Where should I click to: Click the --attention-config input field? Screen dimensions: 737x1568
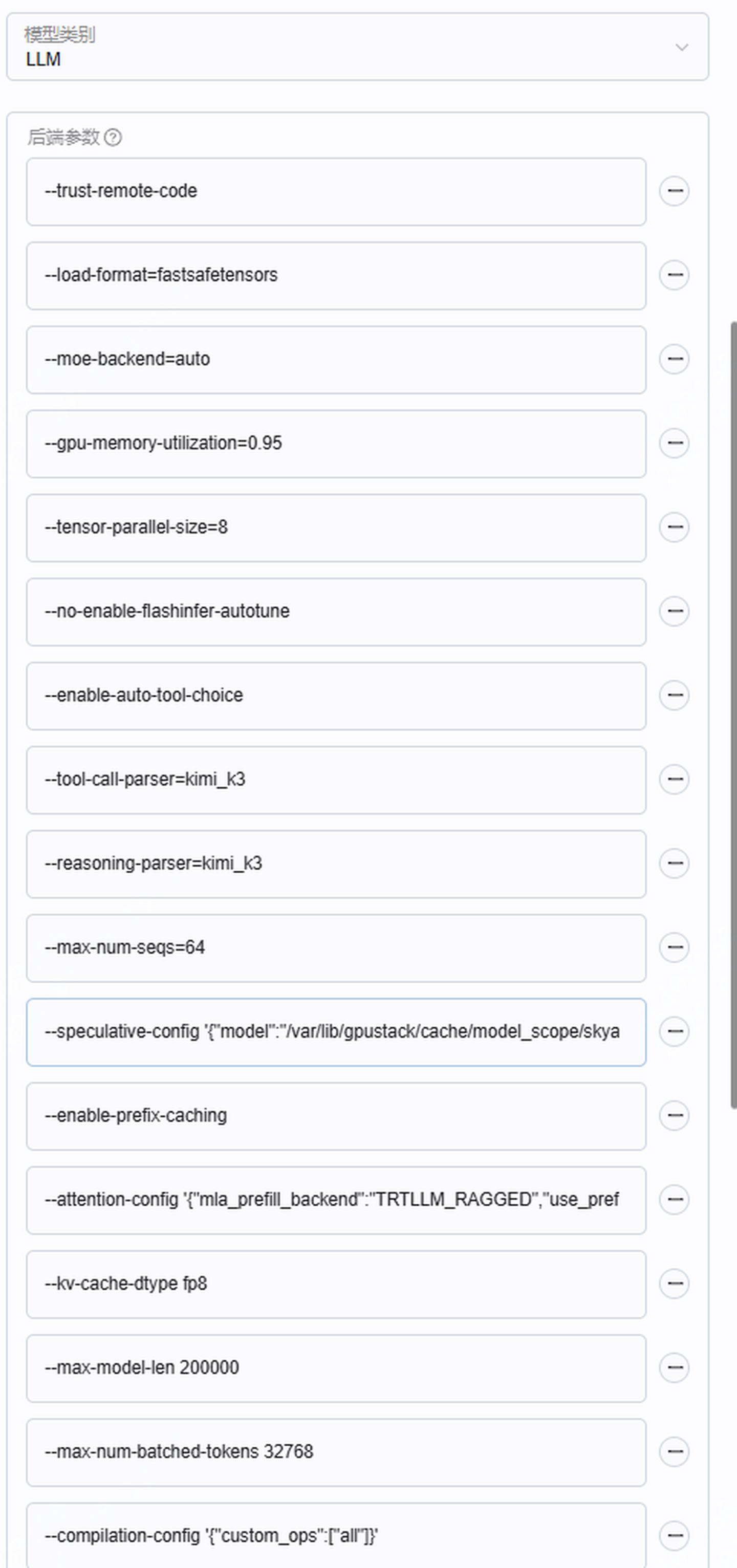click(336, 1200)
